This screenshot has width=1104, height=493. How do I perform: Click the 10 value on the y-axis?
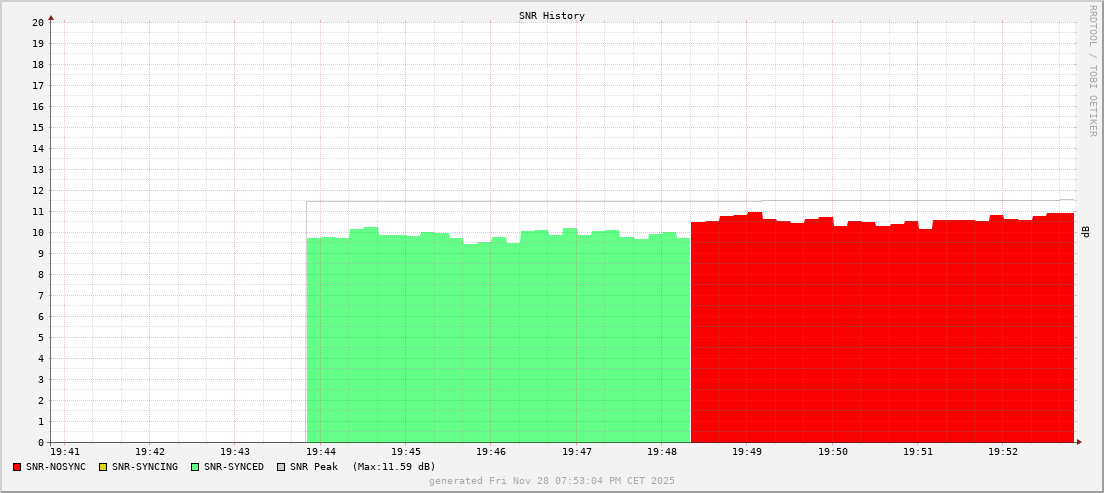tap(38, 232)
